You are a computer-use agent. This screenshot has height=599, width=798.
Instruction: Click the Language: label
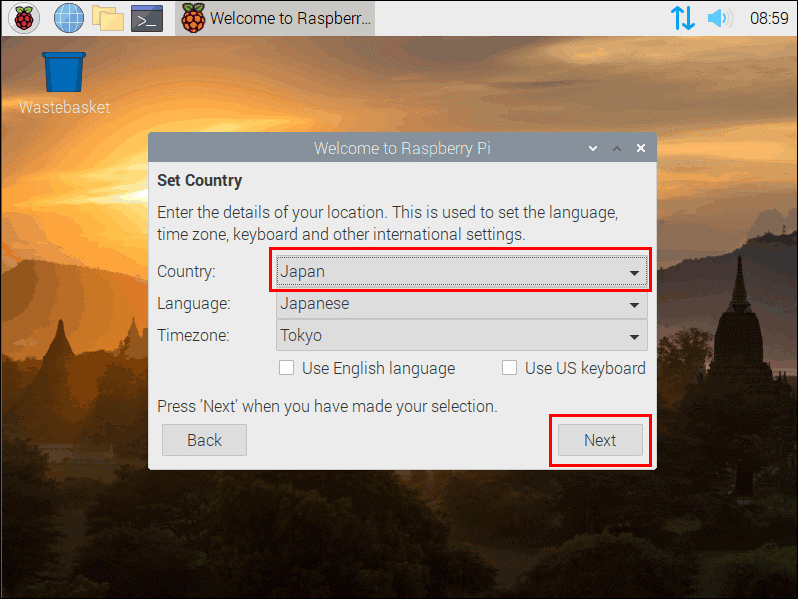194,303
